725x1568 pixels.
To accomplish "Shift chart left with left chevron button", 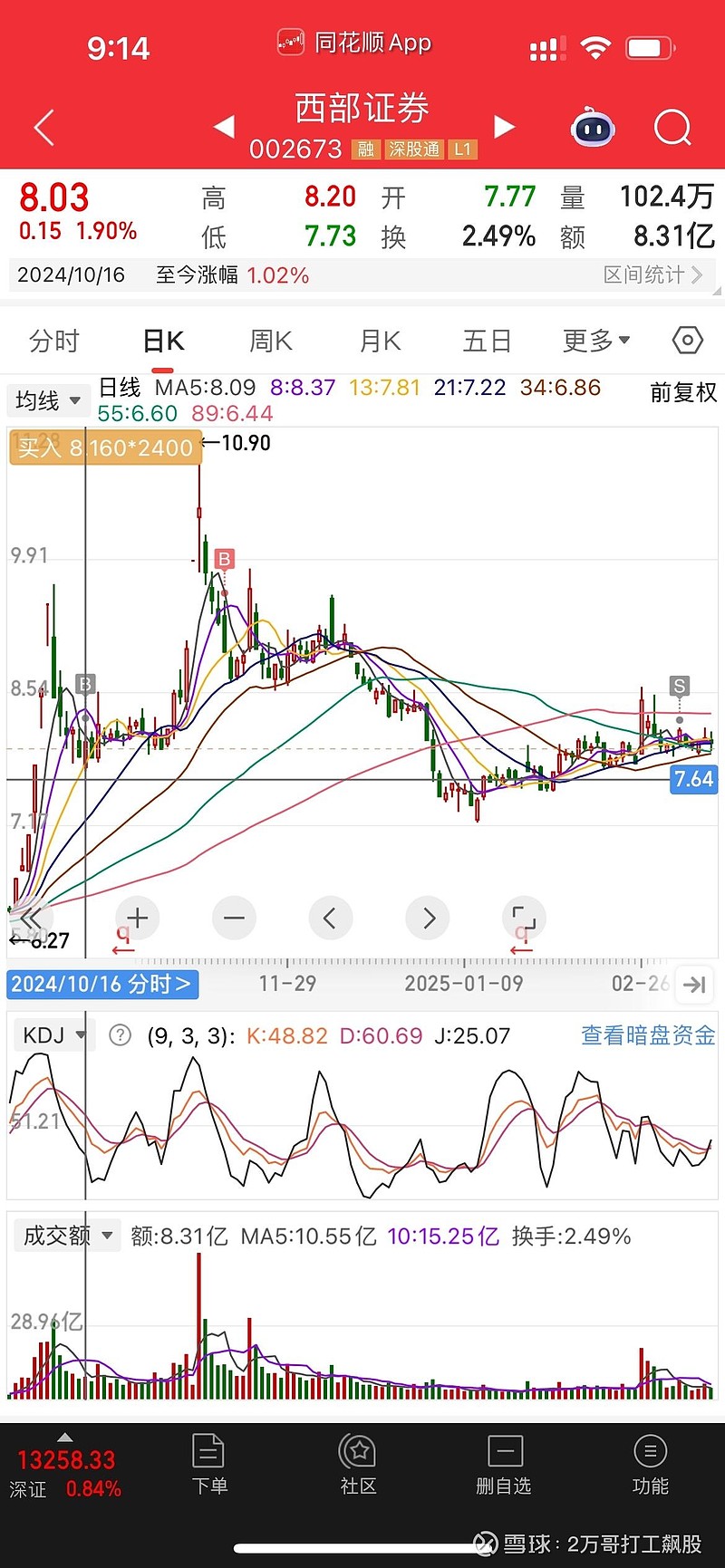I will pos(330,918).
